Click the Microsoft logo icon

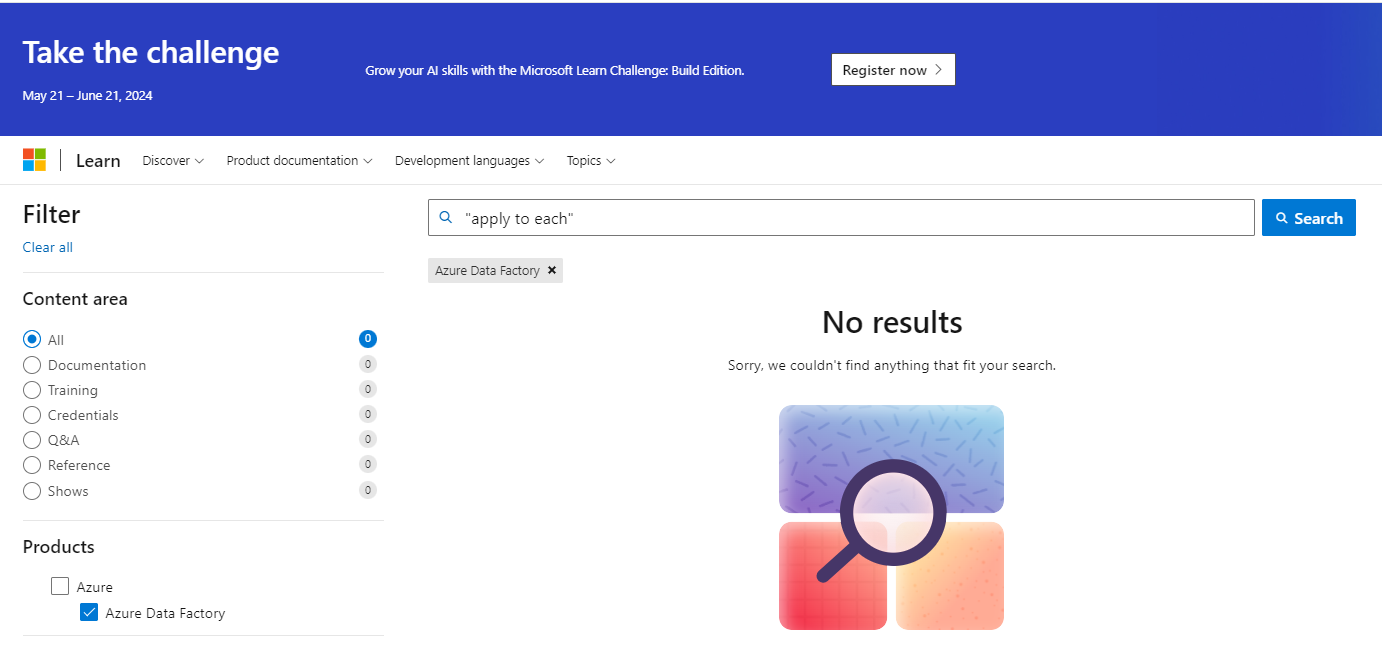click(35, 159)
